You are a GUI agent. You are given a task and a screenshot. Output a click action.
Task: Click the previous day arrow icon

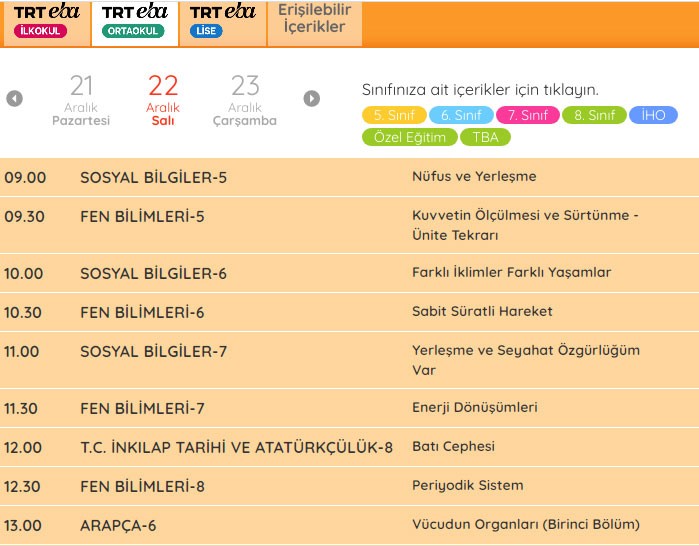14,98
